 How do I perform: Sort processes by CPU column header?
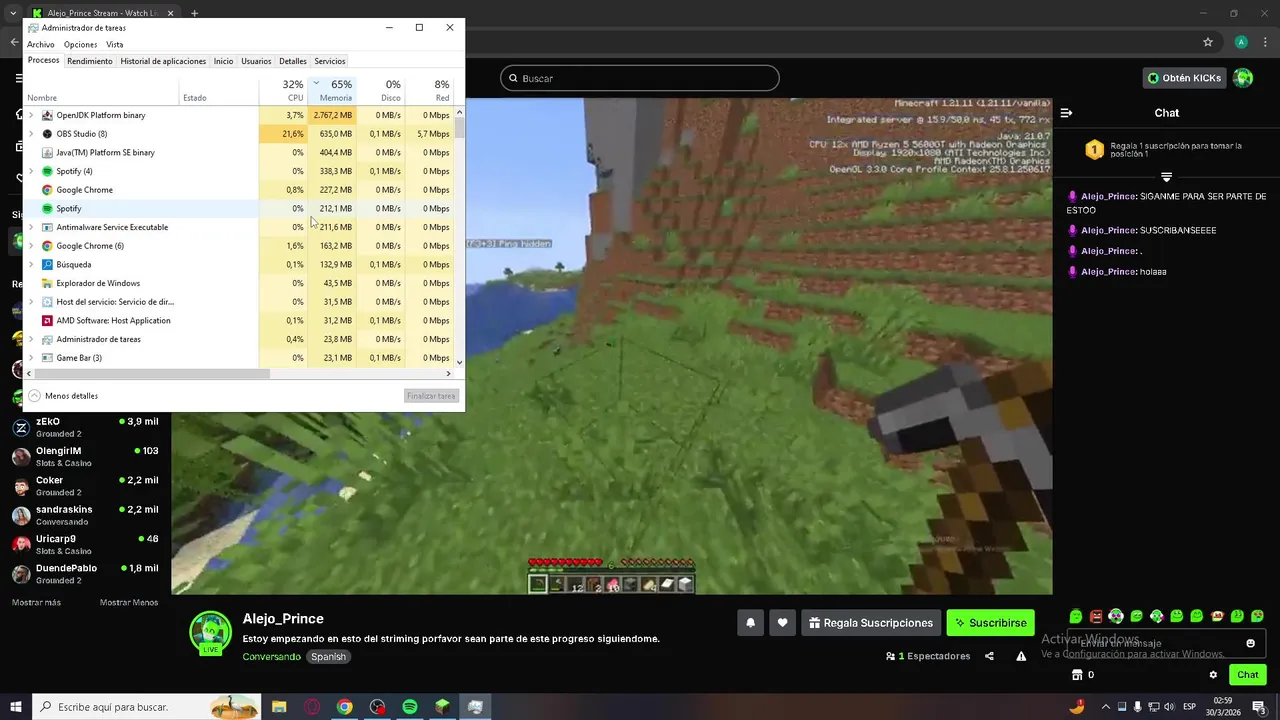[283, 90]
